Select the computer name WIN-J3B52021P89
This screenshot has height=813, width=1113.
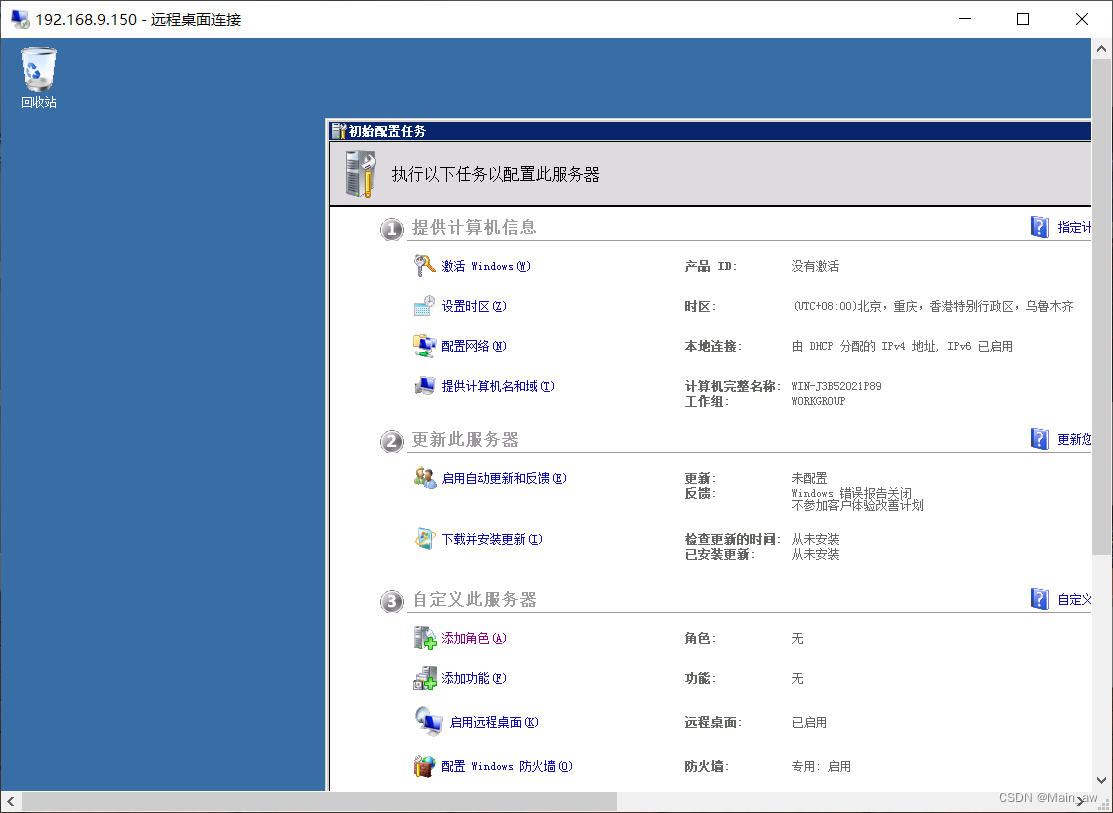(836, 386)
